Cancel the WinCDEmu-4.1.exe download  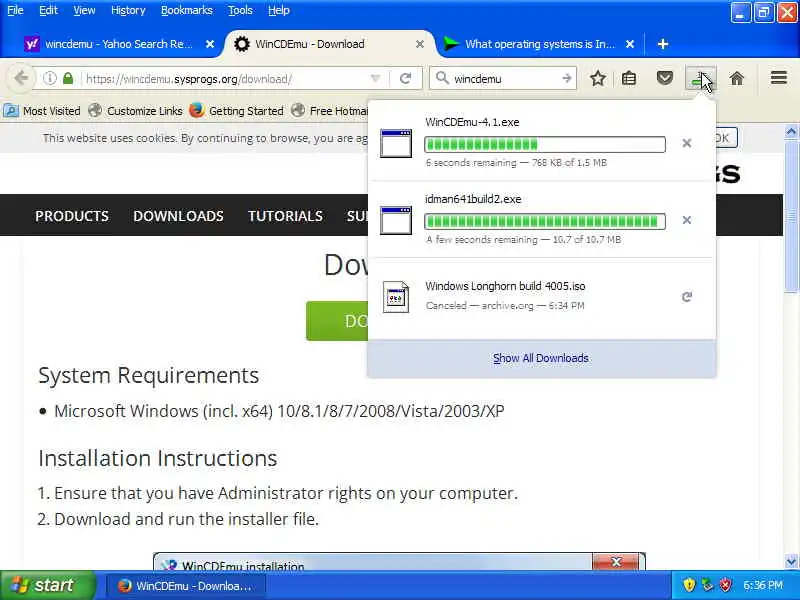687,143
